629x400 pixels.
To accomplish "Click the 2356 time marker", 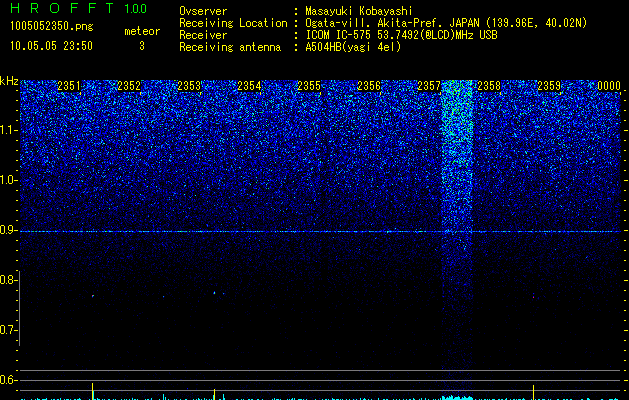I will (369, 86).
